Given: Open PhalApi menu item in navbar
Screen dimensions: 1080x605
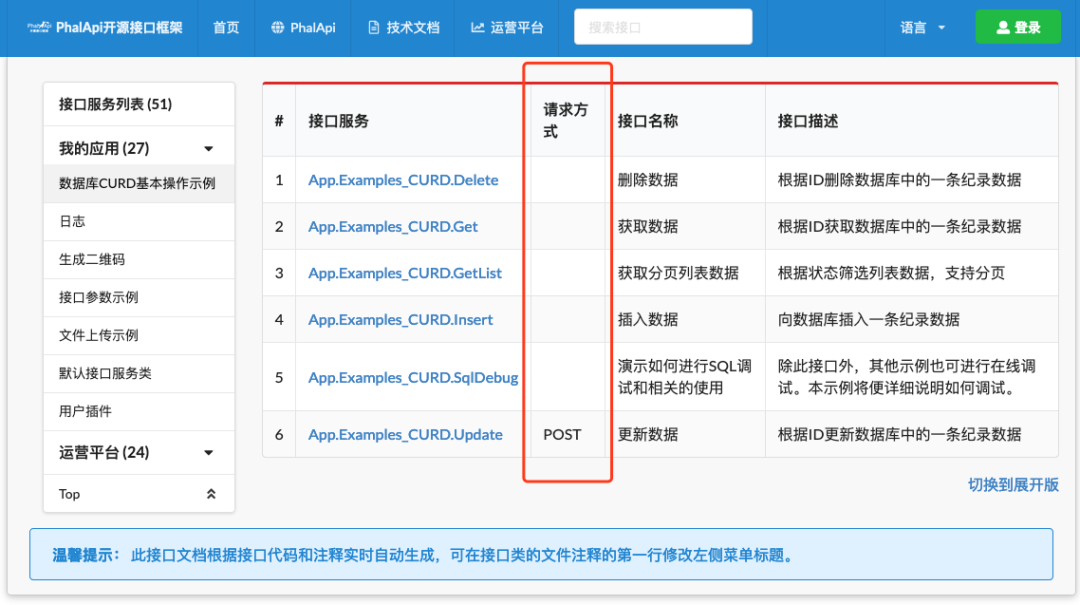Looking at the screenshot, I should [x=303, y=28].
